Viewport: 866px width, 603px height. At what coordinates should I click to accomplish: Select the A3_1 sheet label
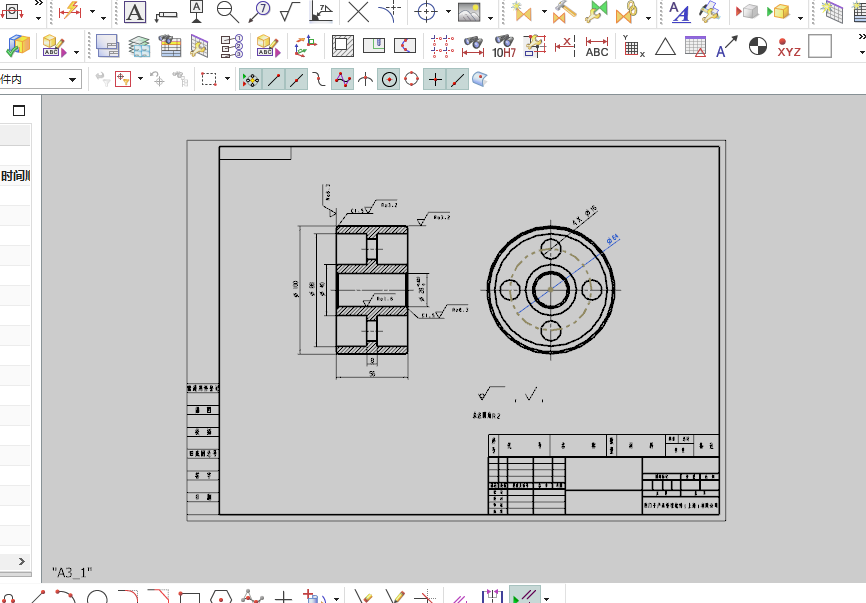click(72, 573)
